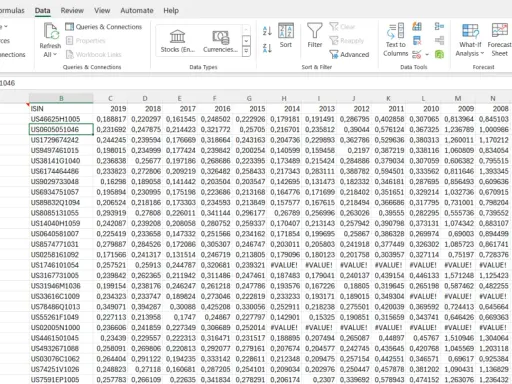512x384 pixels.
Task: Open Advanced filter options
Action: pyautogui.click(x=349, y=54)
